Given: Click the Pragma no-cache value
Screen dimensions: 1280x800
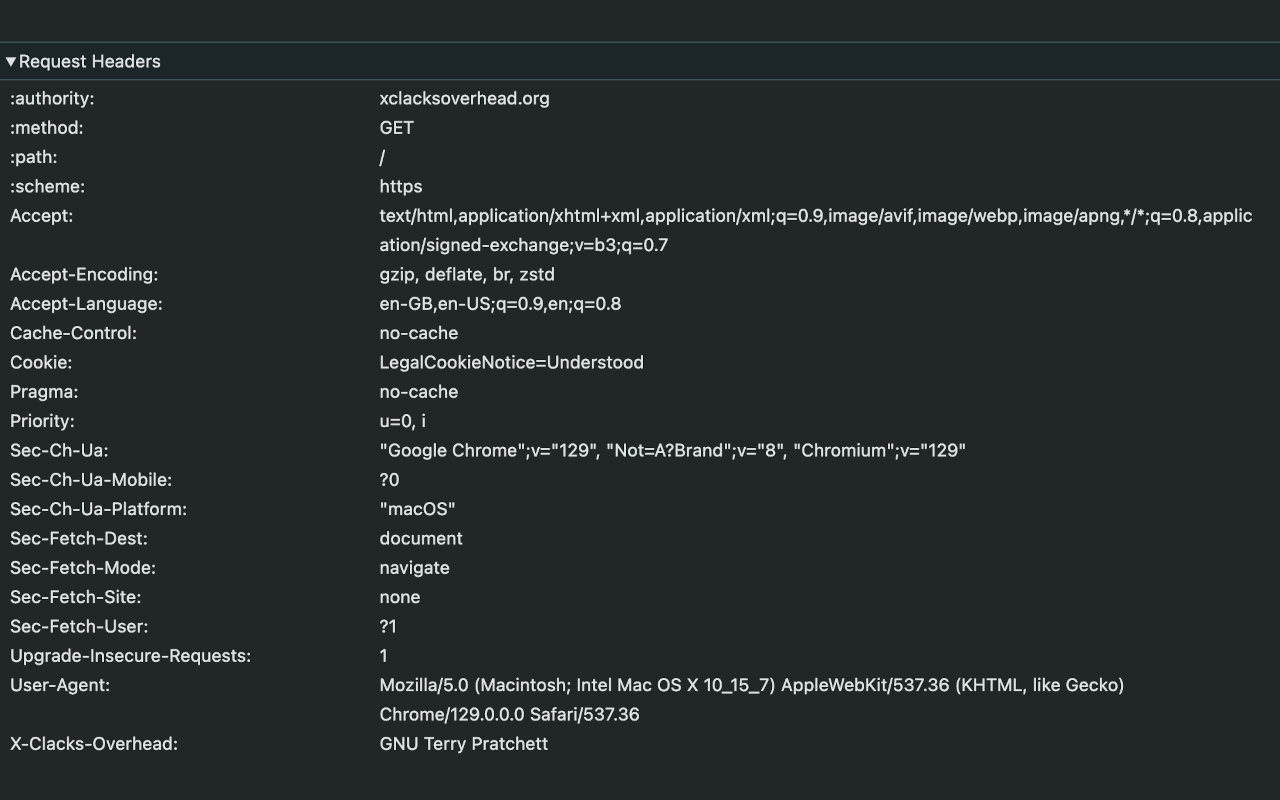Looking at the screenshot, I should (x=418, y=391).
